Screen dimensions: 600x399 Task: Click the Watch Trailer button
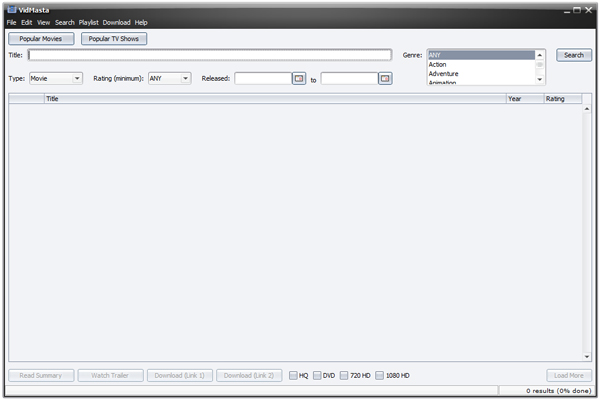click(110, 375)
